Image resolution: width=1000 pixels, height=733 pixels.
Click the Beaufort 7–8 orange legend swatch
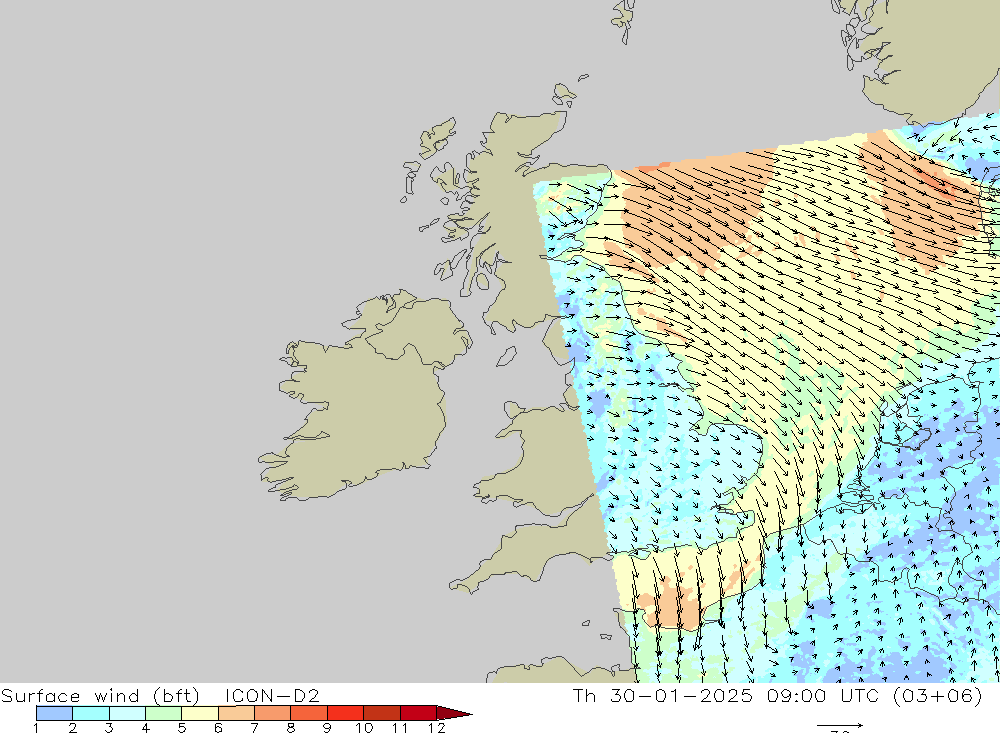click(272, 713)
